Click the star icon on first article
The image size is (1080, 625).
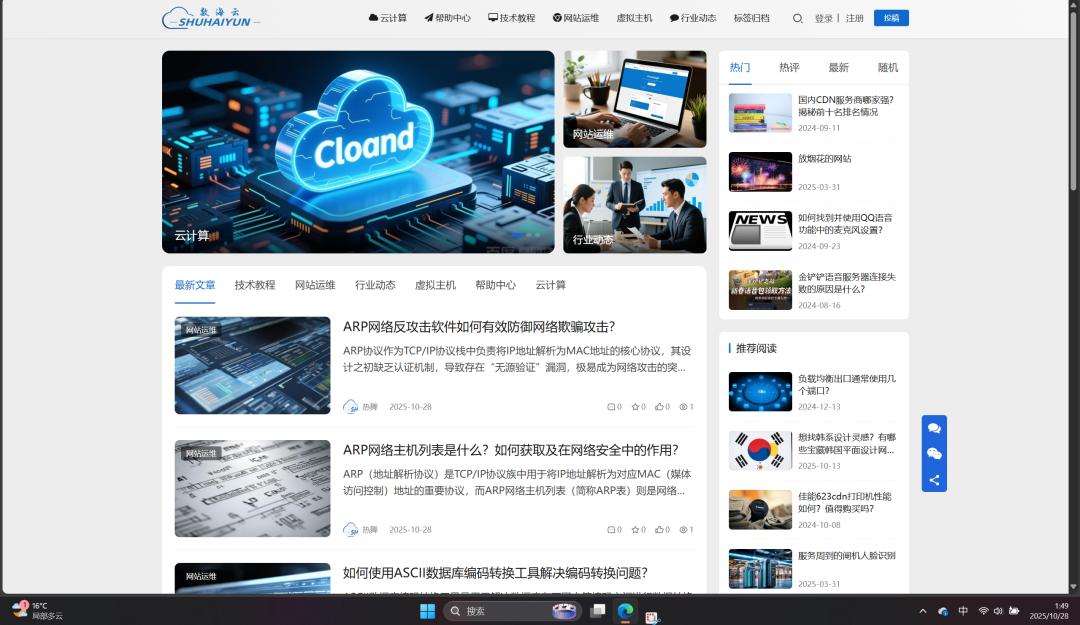pos(635,407)
